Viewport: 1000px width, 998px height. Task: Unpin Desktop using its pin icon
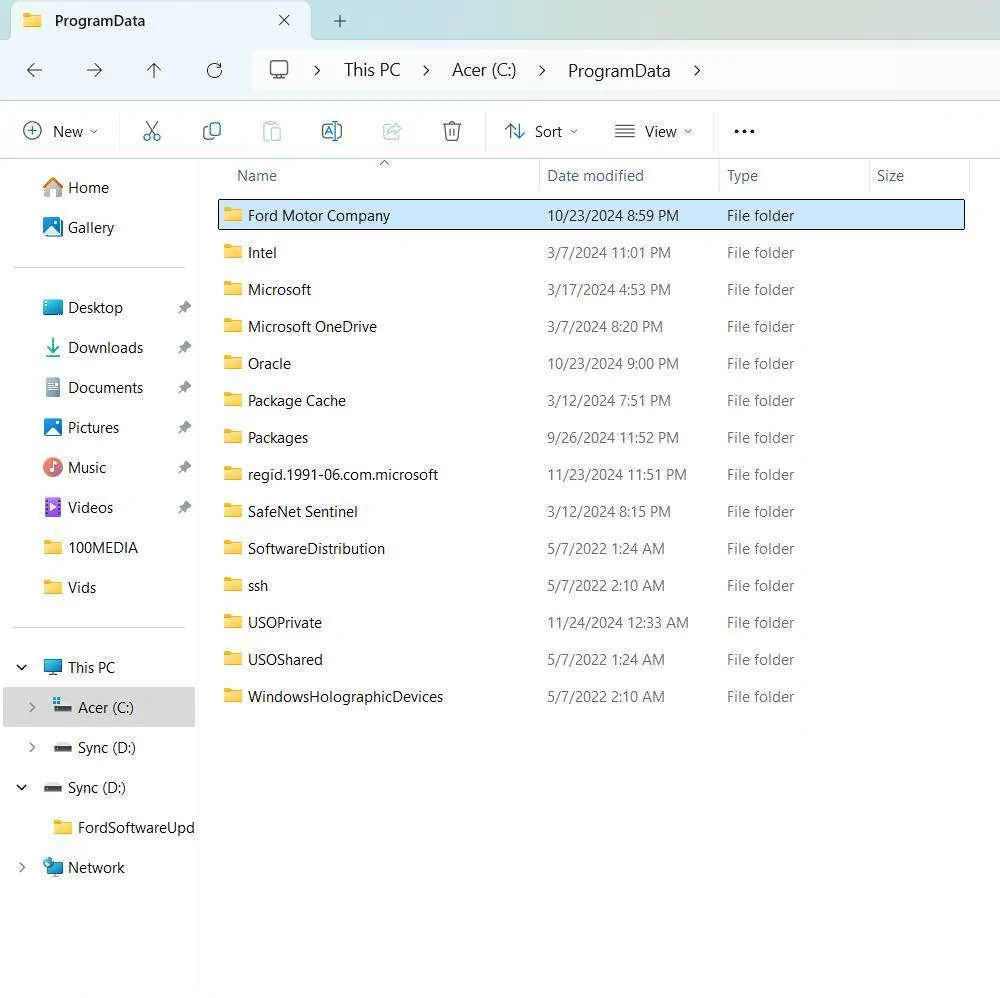[184, 307]
